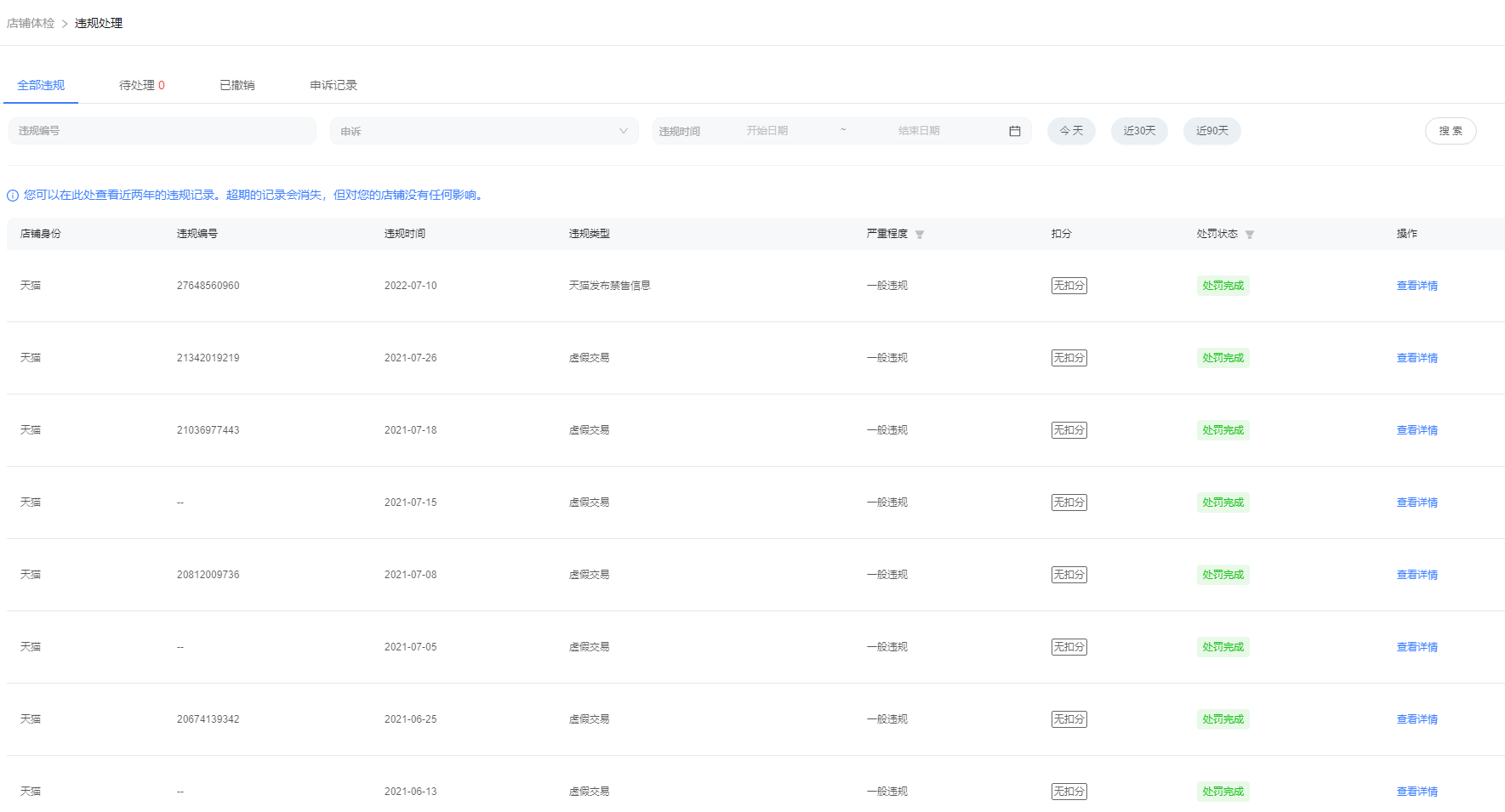Open the calendar icon in date range field

coord(1014,131)
